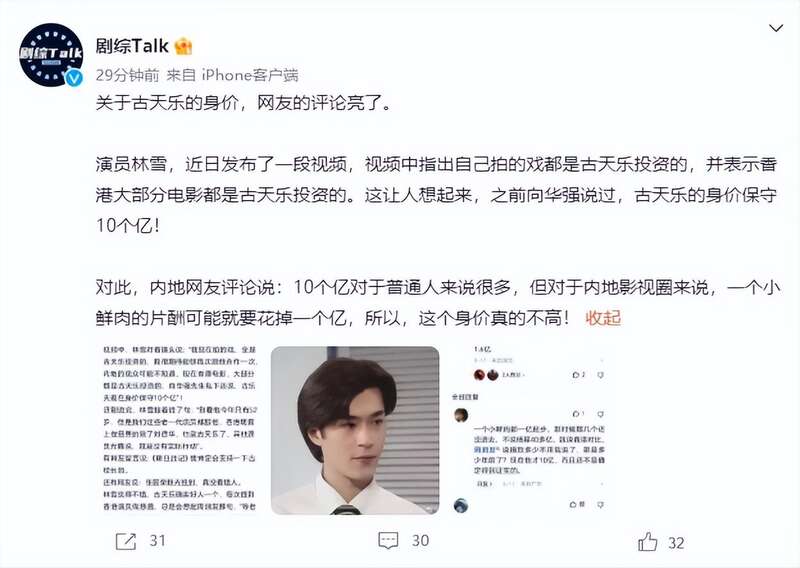Click the repost share icon
Image resolution: width=800 pixels, height=568 pixels.
tap(126, 541)
